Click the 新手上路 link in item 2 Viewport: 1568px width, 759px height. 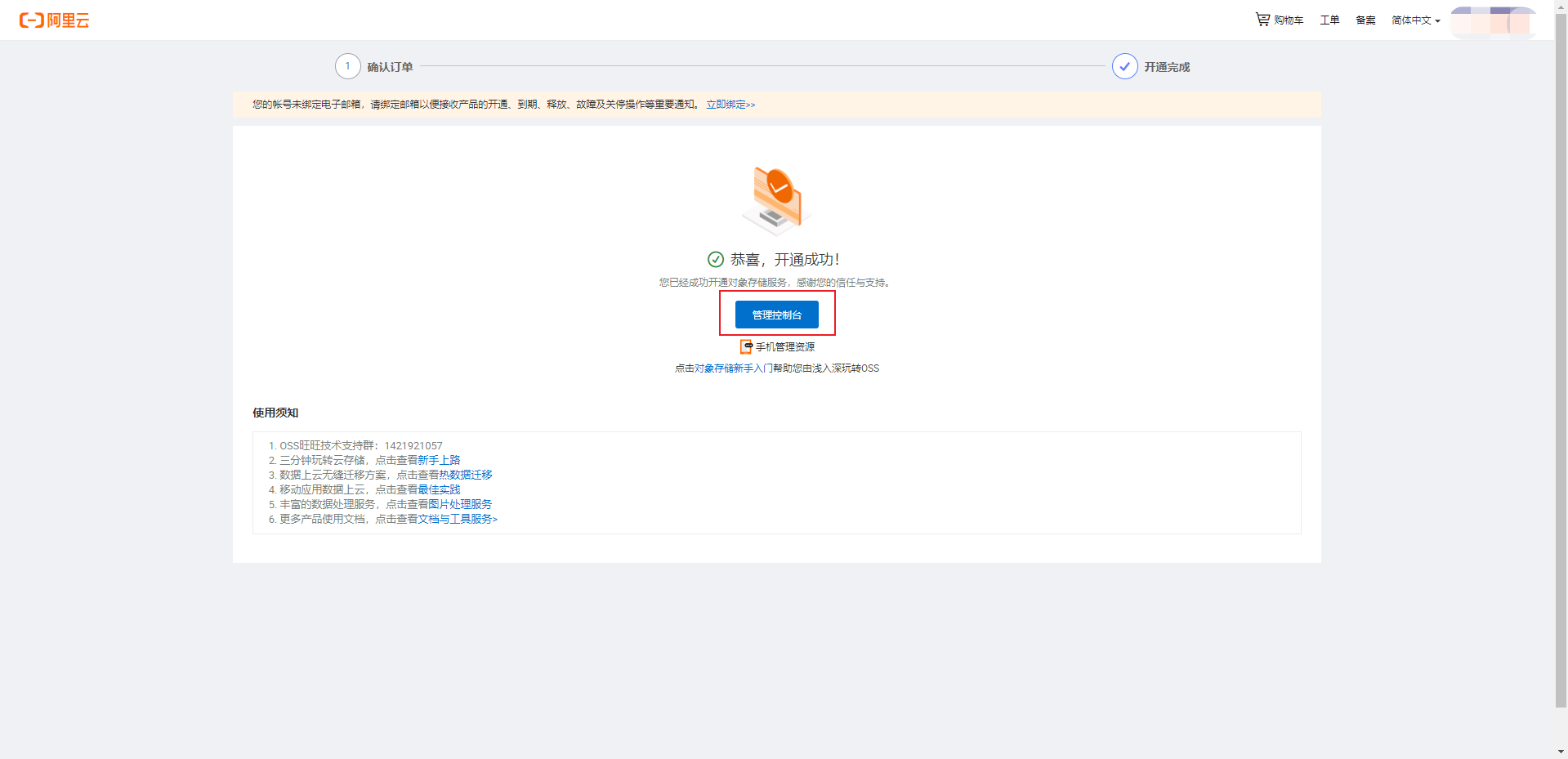pos(440,460)
